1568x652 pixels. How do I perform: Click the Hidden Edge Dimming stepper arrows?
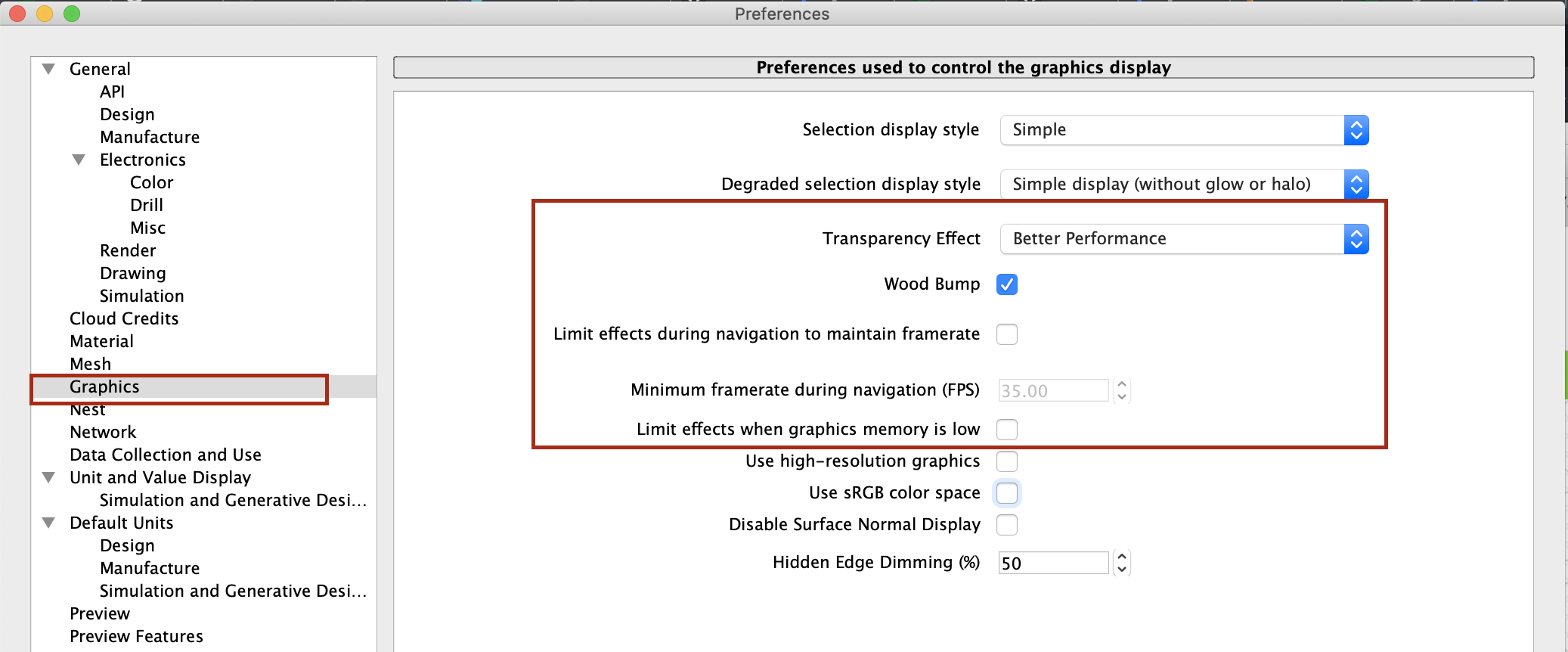(1122, 563)
